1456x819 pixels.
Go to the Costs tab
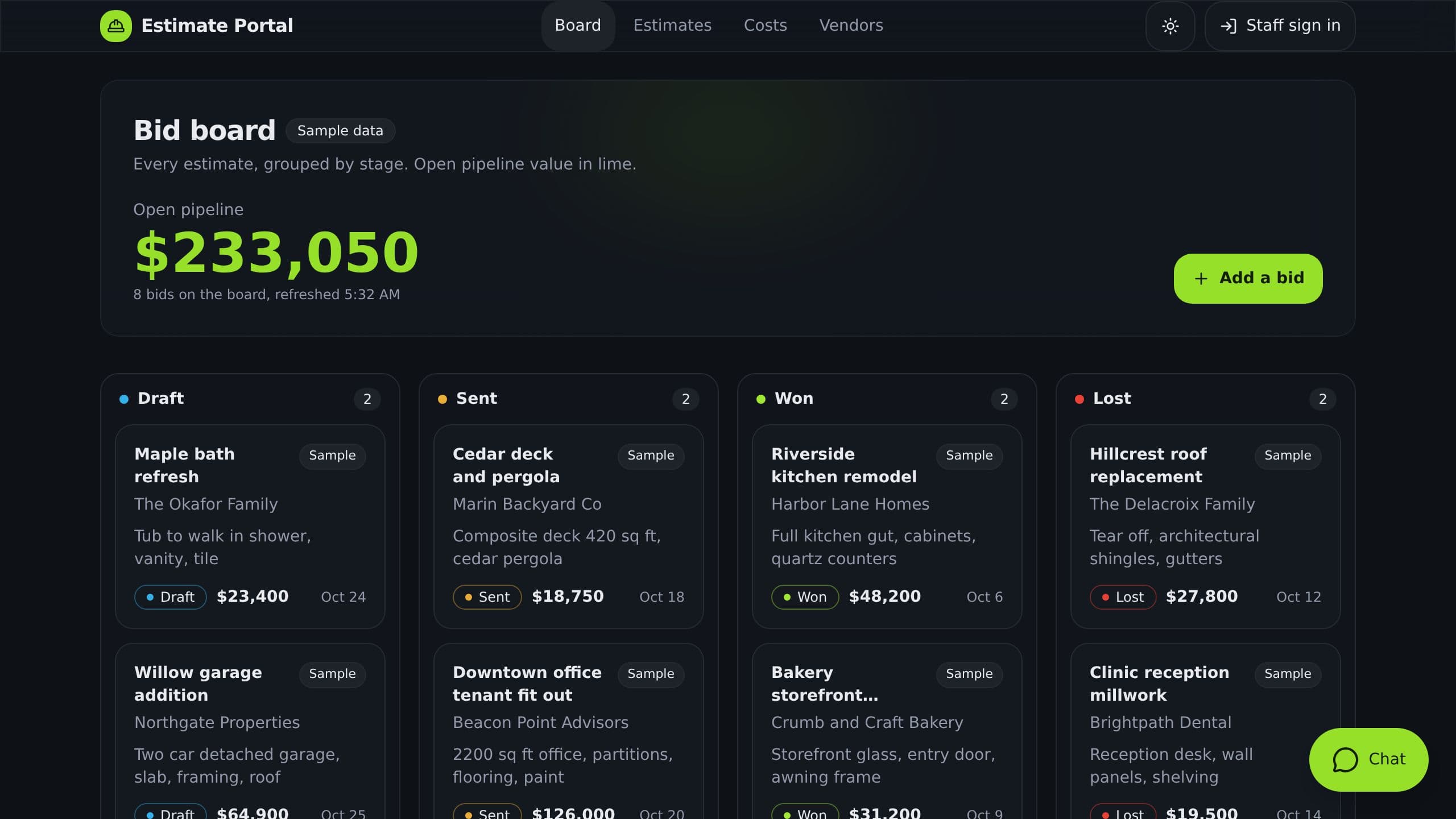pos(766,26)
